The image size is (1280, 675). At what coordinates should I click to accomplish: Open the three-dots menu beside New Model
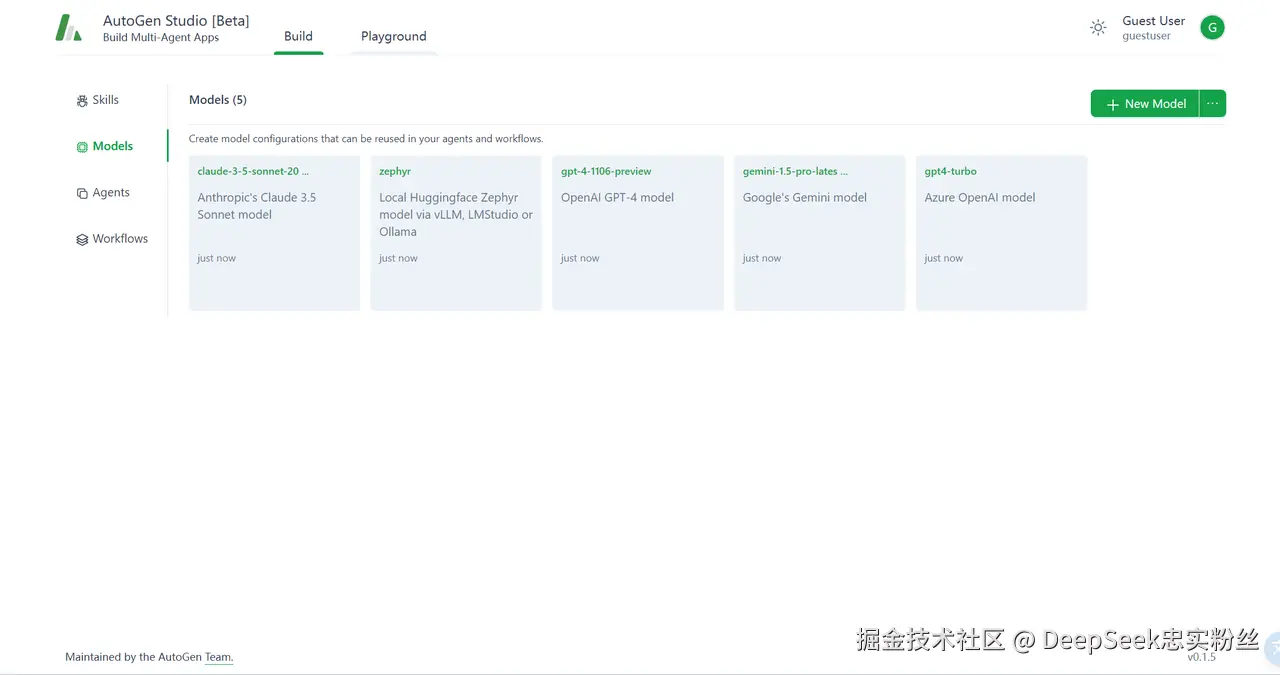pos(1212,103)
